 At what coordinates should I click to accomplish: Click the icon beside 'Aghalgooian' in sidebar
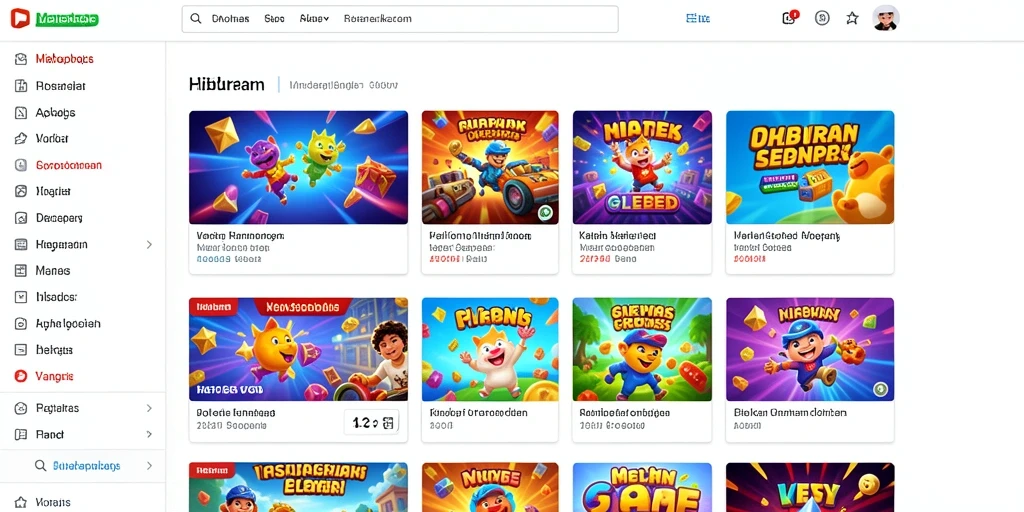click(x=21, y=323)
